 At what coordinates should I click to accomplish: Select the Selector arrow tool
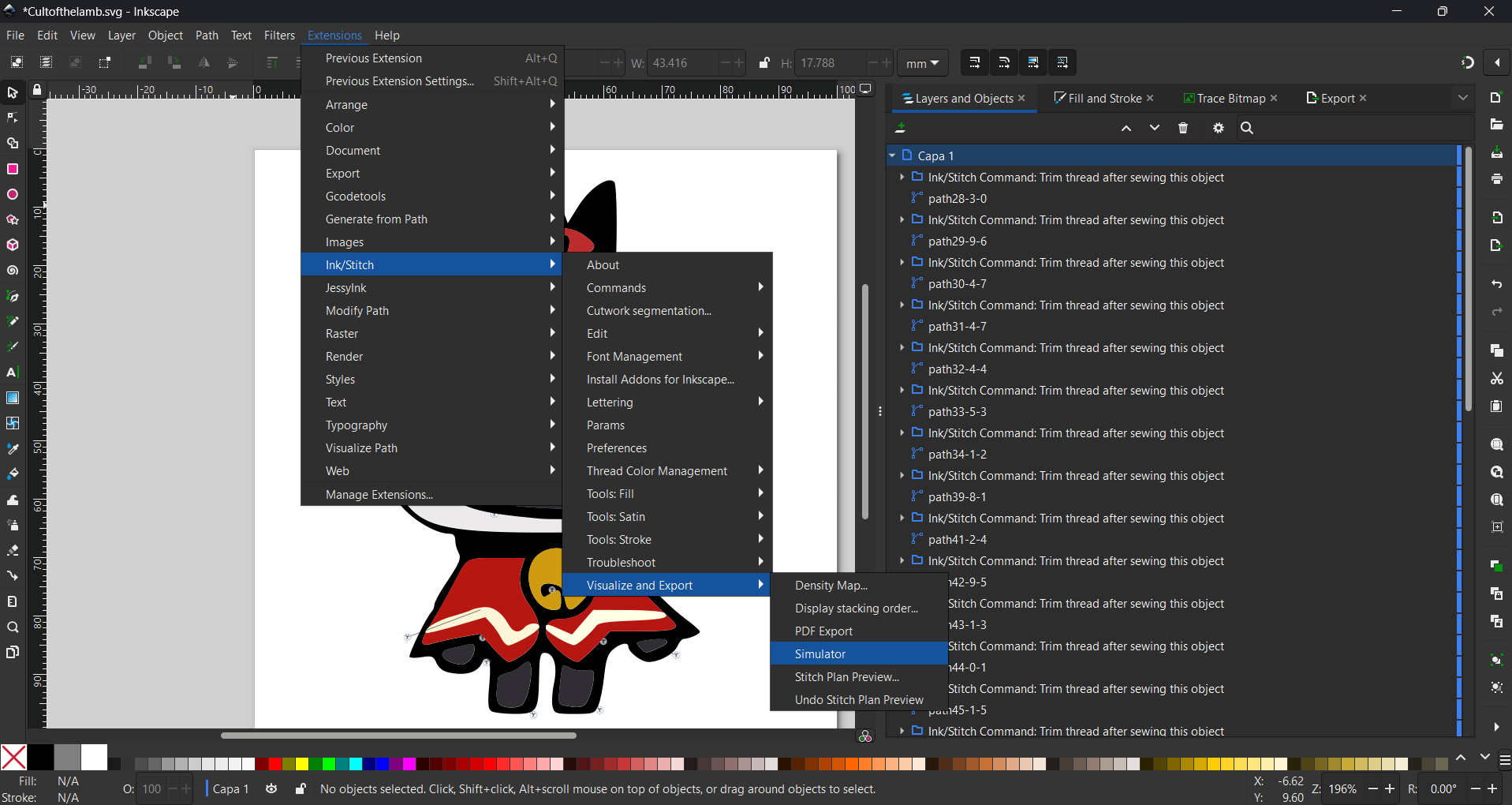13,93
